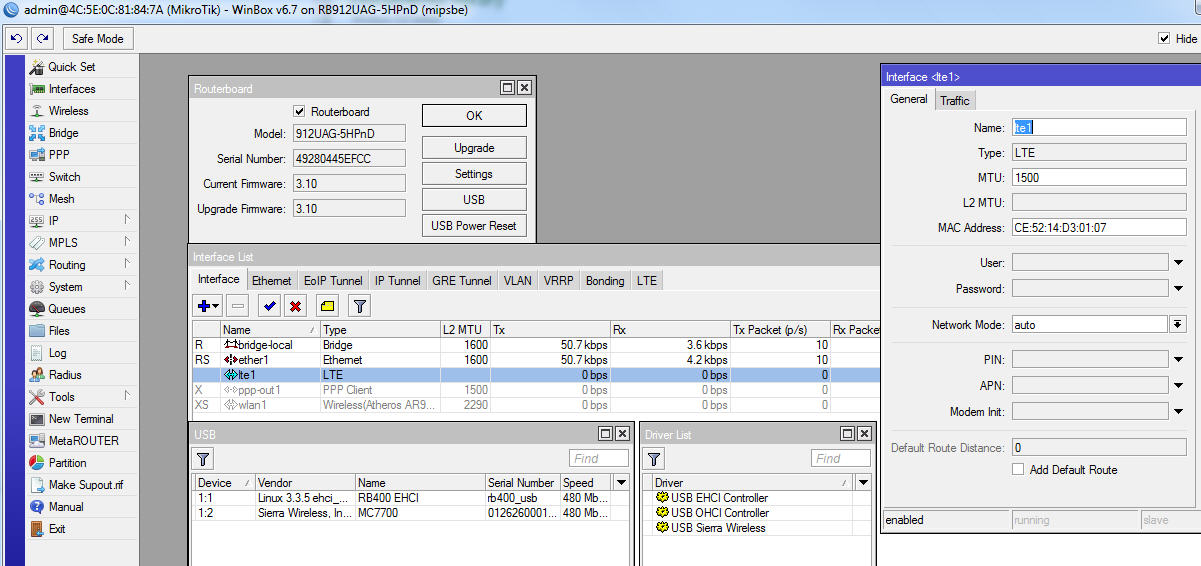Open Queues in sidebar
The width and height of the screenshot is (1201, 566).
pyautogui.click(x=67, y=309)
